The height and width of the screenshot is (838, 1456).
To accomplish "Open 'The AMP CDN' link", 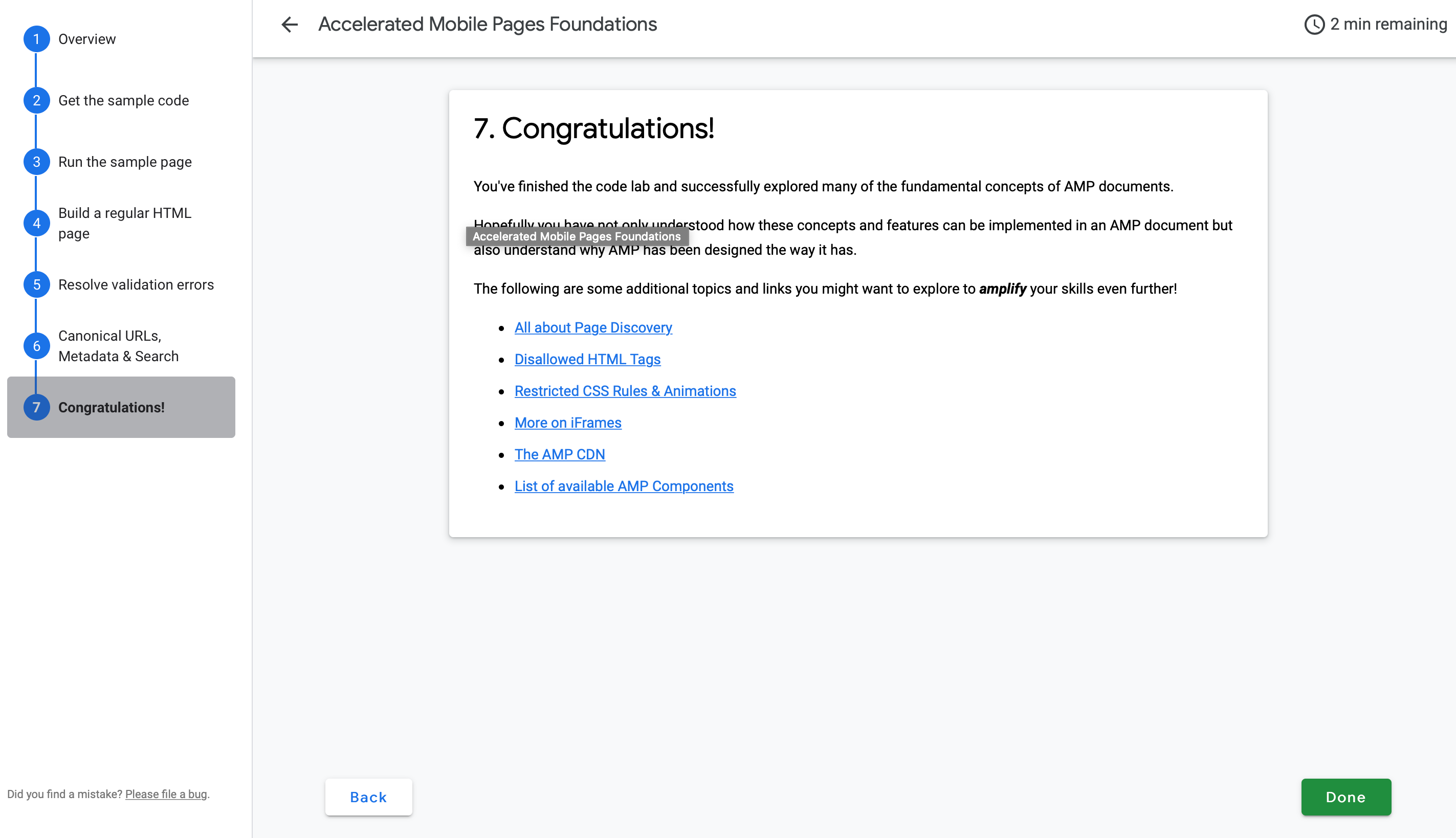I will (x=559, y=454).
